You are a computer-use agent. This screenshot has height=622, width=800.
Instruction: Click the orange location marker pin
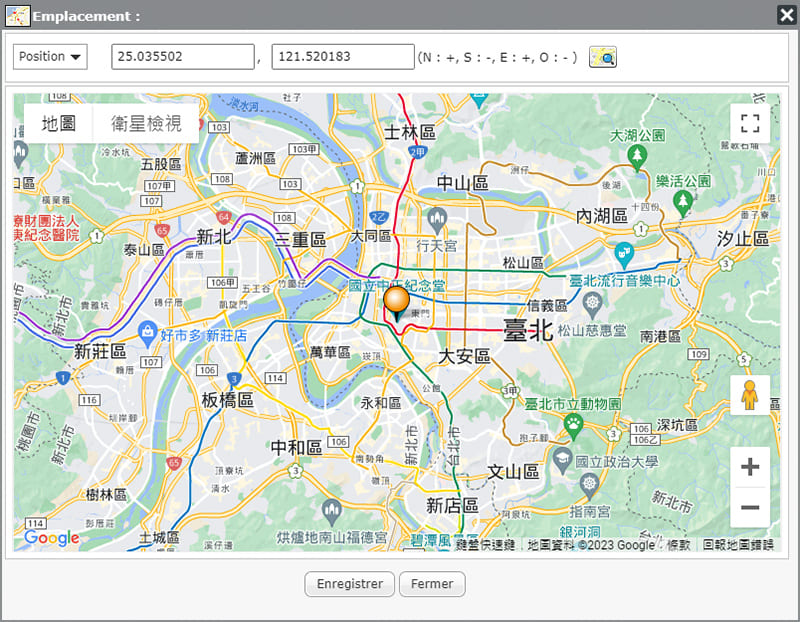coord(396,302)
